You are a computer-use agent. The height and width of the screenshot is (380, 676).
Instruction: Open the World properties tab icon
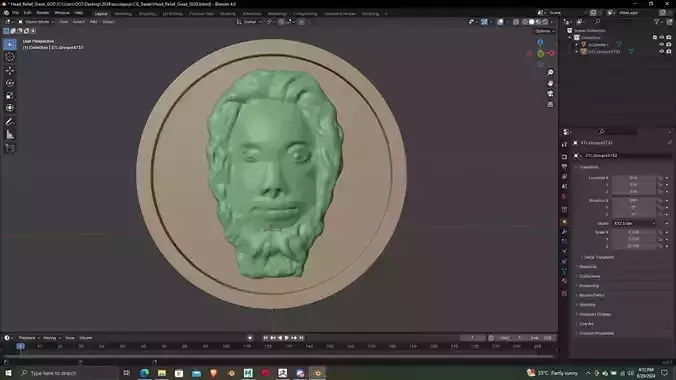pyautogui.click(x=564, y=196)
